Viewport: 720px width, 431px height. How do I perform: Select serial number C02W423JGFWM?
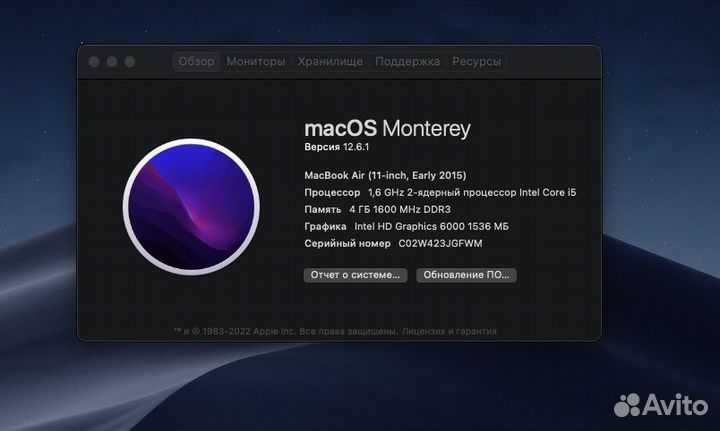pos(440,243)
